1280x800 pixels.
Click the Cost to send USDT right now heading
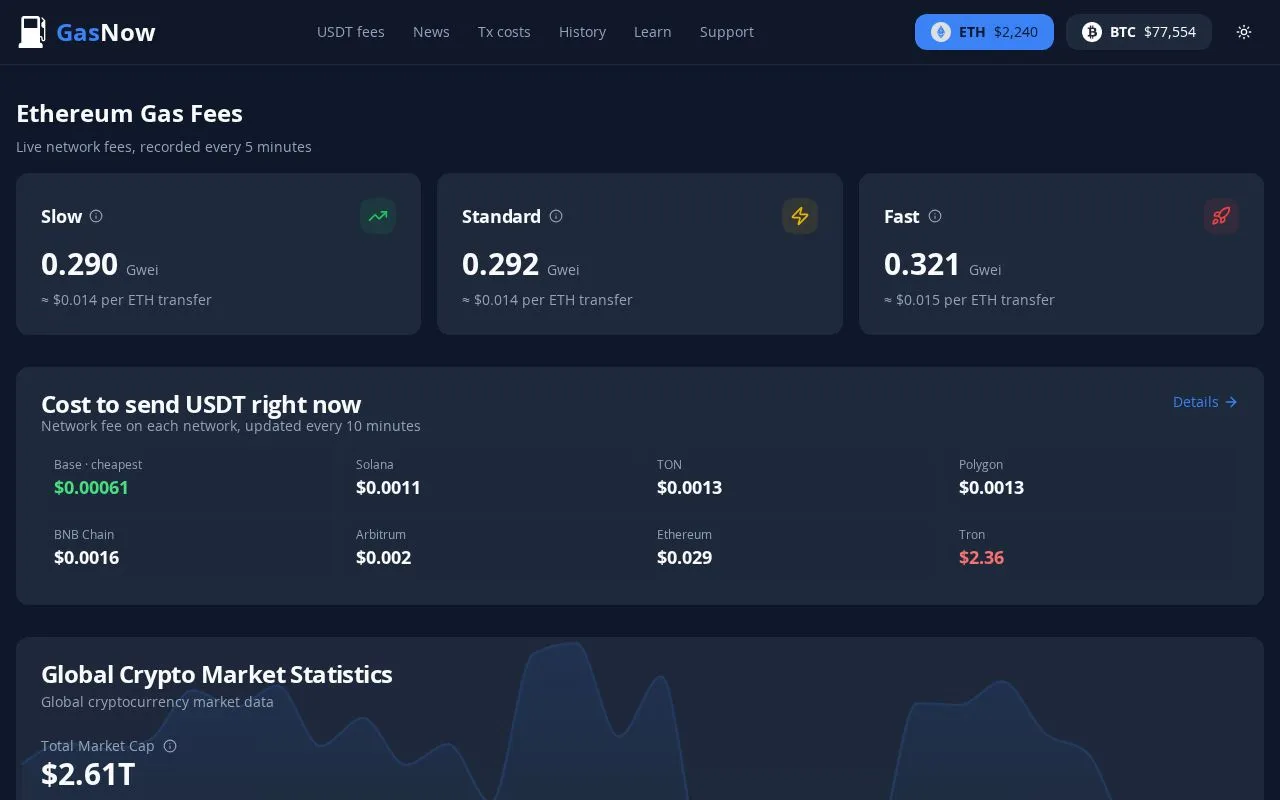(201, 404)
